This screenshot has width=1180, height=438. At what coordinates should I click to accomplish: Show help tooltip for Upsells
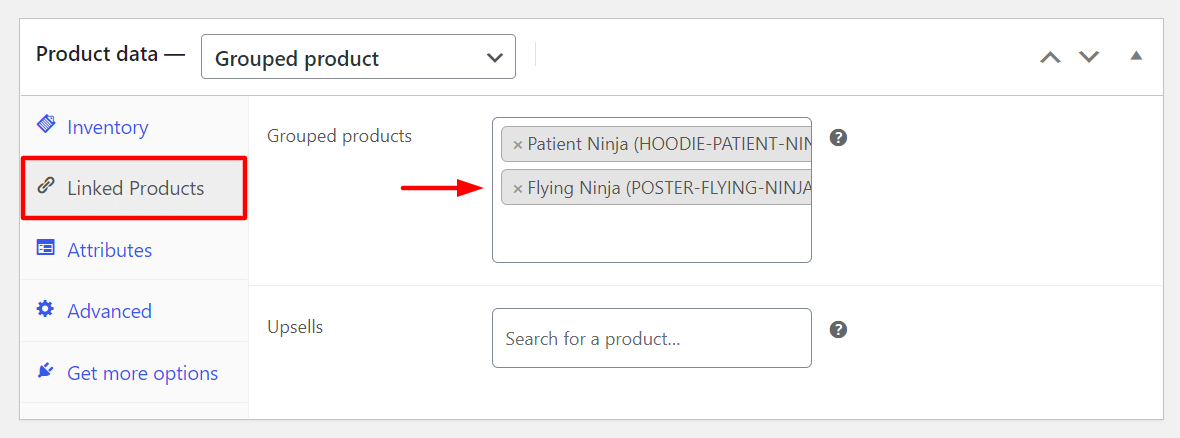pos(839,329)
